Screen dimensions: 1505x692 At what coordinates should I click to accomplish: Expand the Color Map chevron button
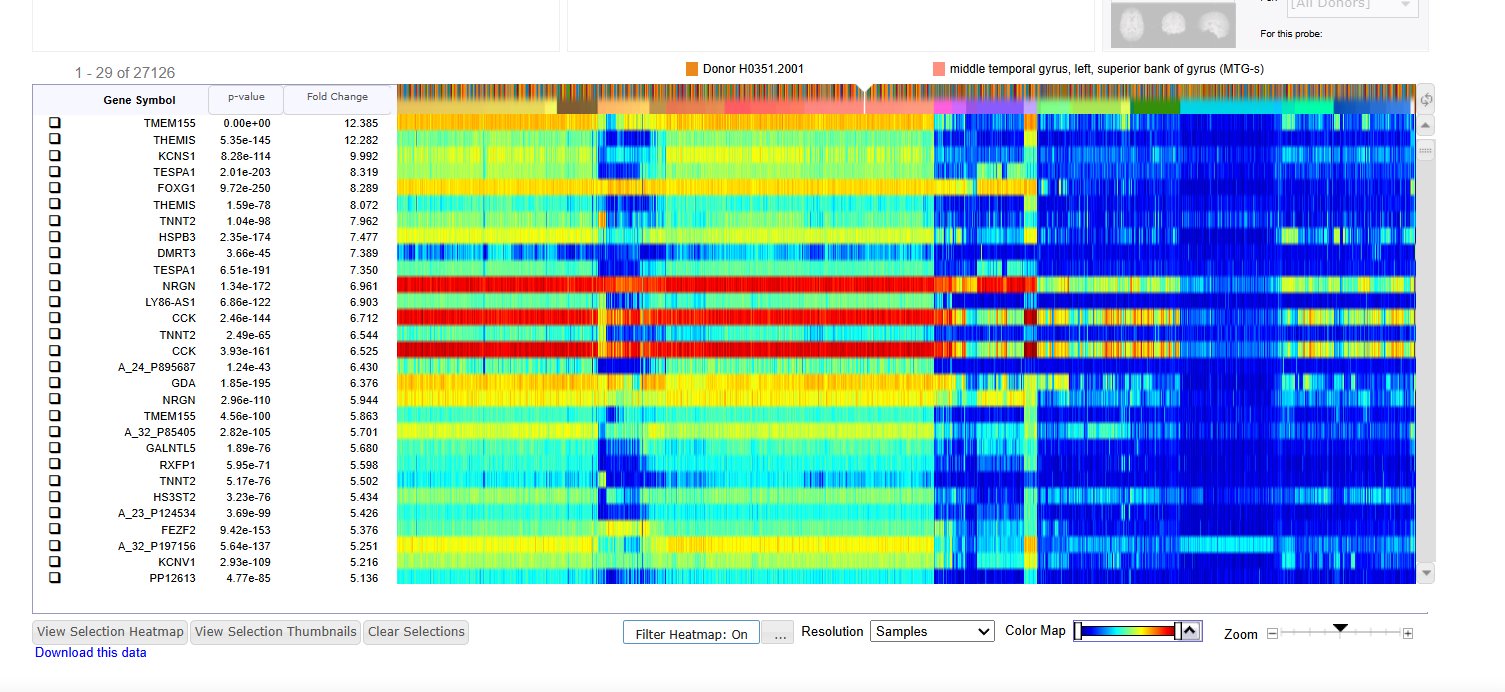tap(1190, 631)
